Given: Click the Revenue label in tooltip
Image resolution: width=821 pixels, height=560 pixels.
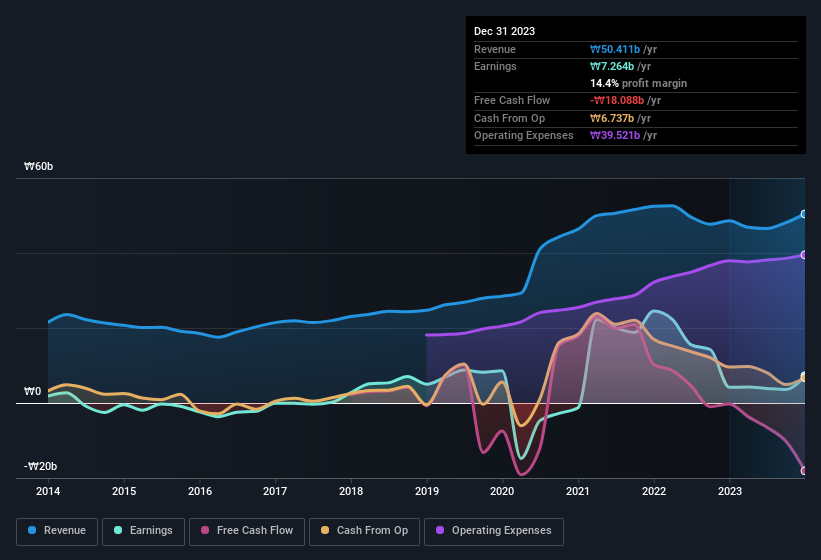Looking at the screenshot, I should [495, 49].
